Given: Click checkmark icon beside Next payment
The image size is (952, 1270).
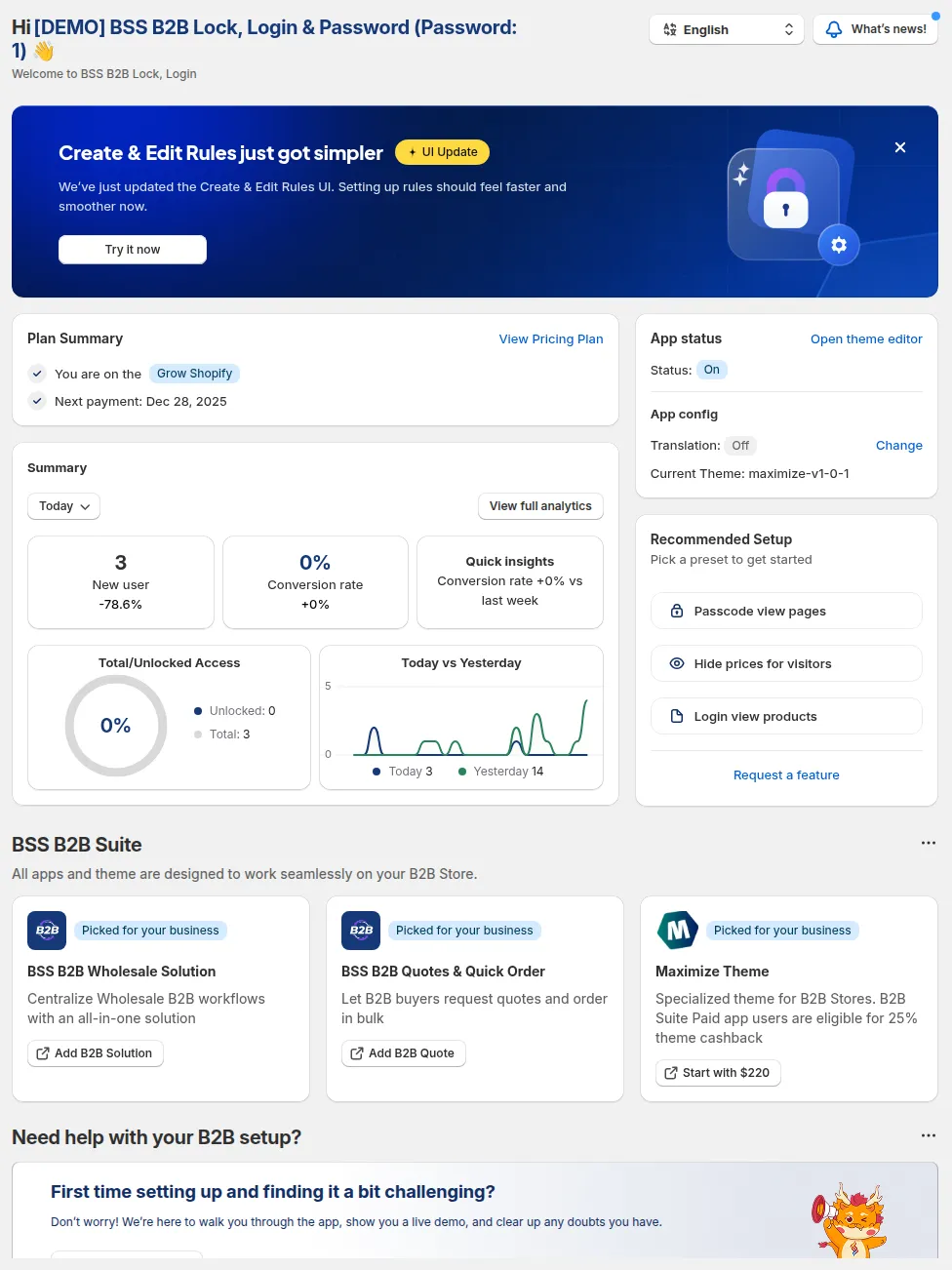Looking at the screenshot, I should point(37,401).
